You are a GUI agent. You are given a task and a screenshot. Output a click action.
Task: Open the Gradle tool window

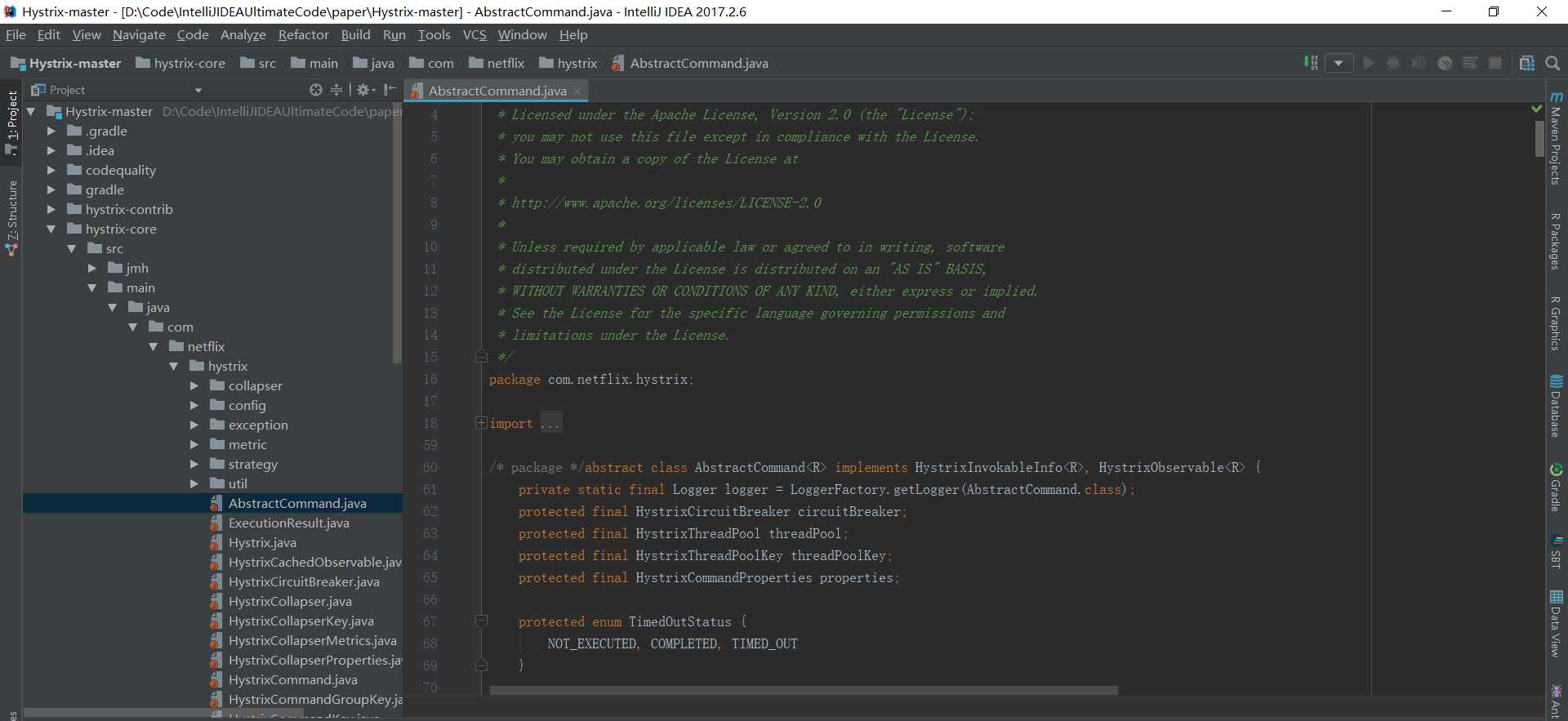[1557, 487]
